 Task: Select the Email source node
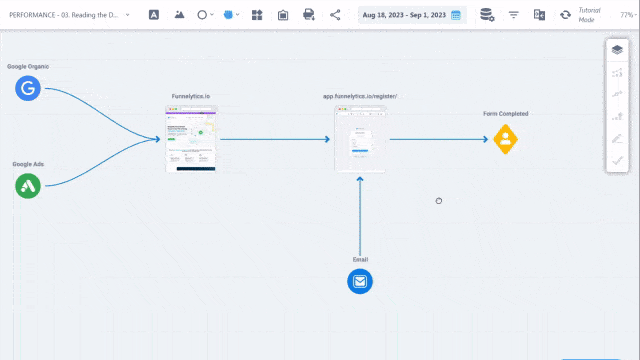360,281
